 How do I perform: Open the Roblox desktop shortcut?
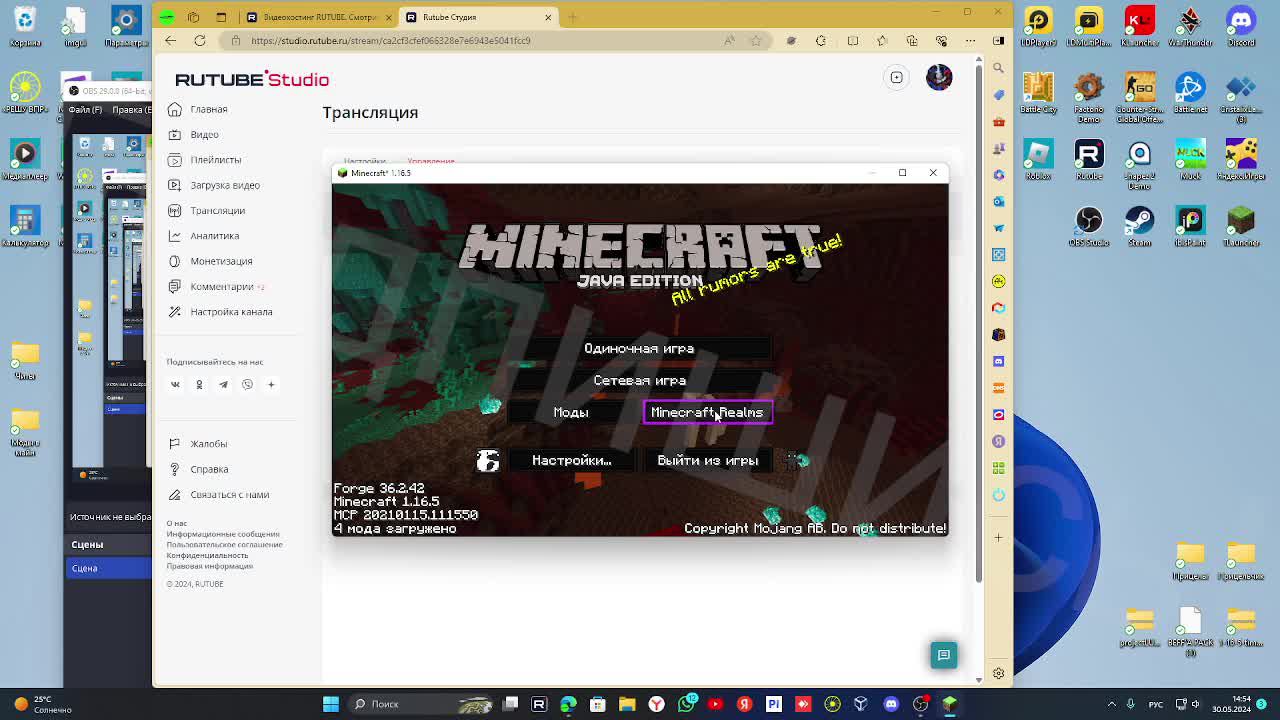pos(1039,158)
